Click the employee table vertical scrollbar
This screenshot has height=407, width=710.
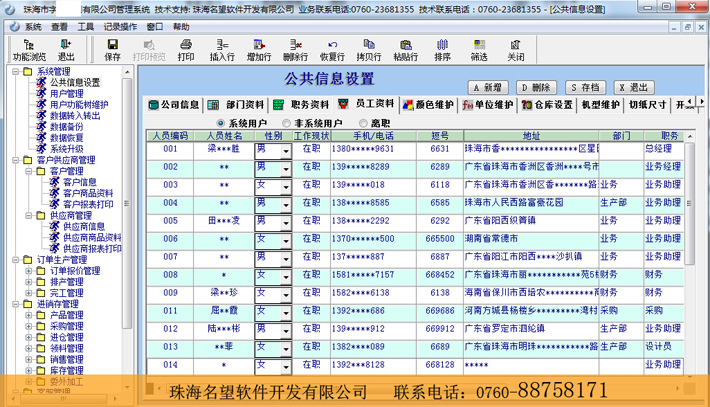[690, 204]
